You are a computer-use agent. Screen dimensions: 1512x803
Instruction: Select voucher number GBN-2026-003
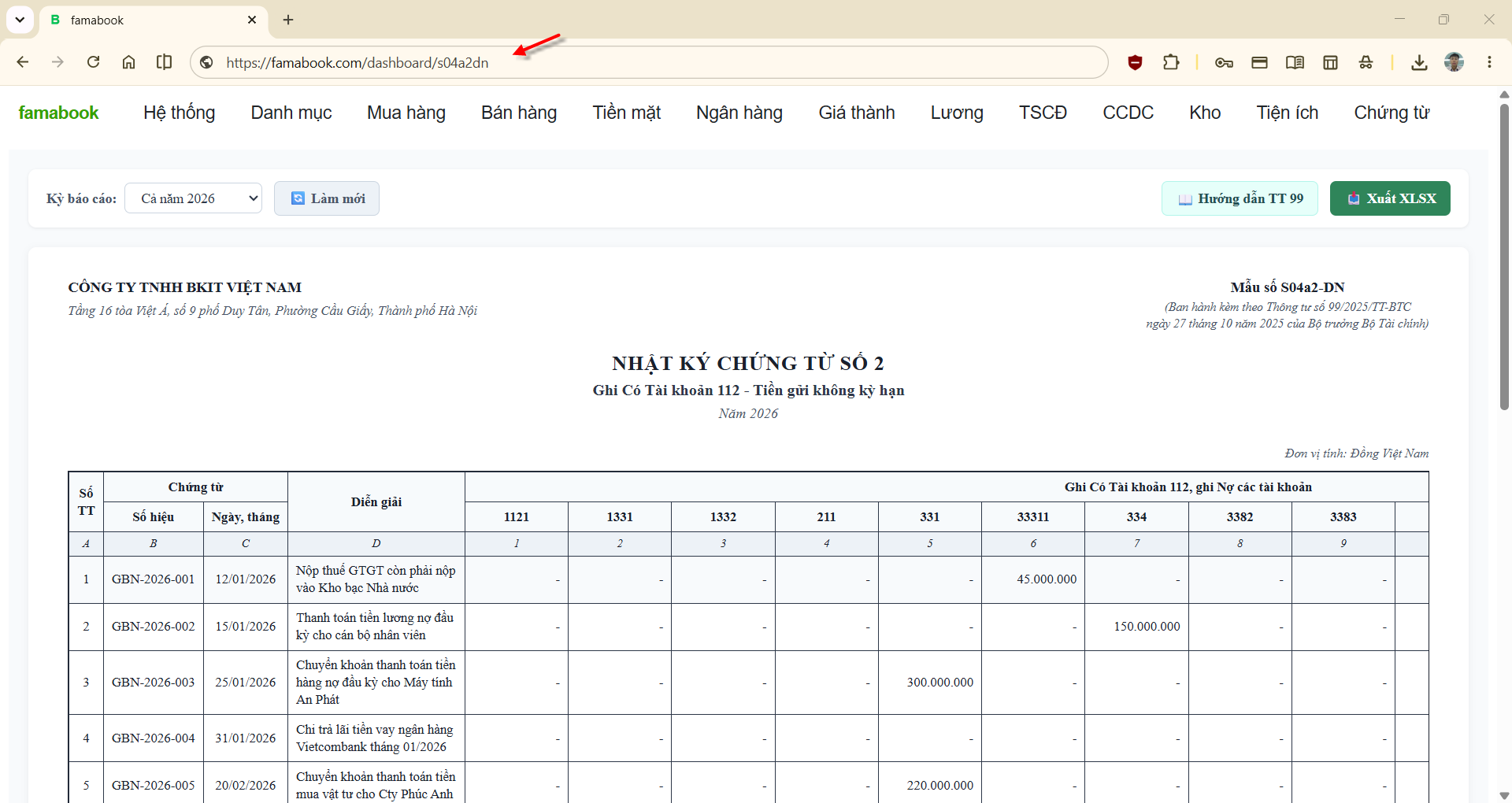point(153,683)
